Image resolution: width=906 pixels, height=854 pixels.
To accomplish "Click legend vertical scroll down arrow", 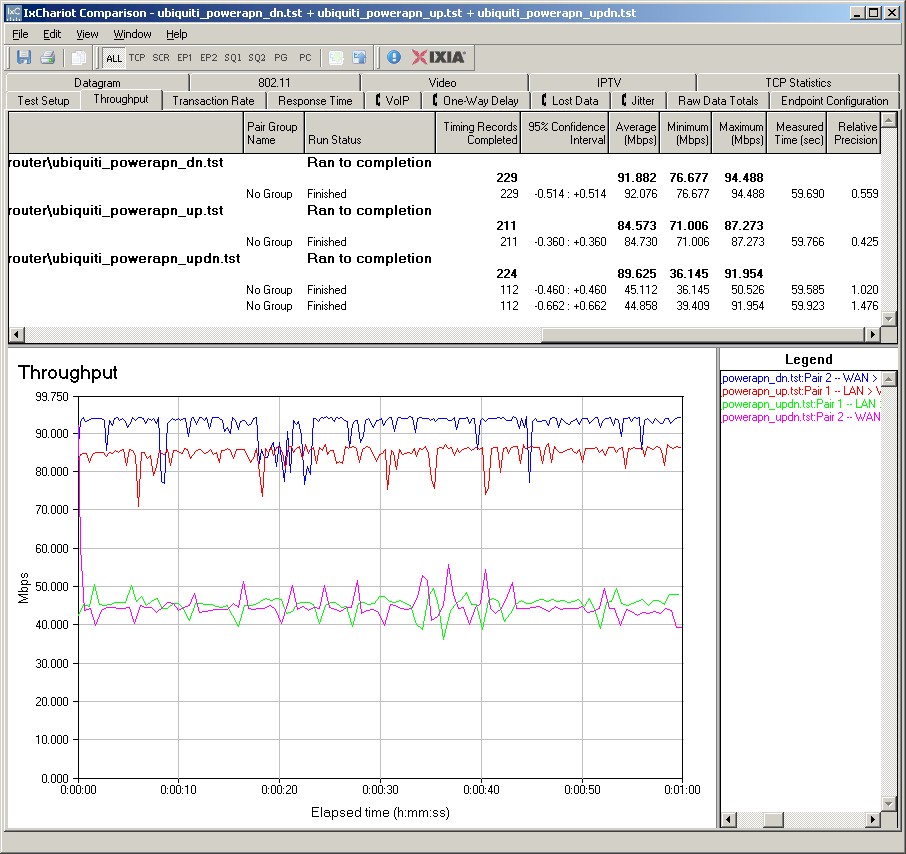I will pos(889,804).
